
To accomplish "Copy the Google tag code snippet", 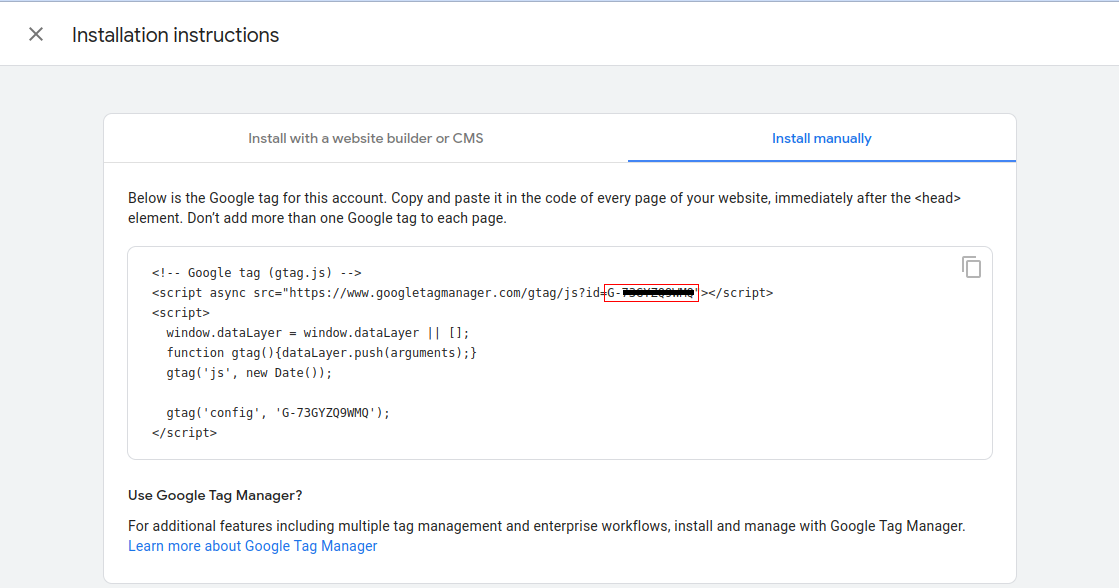I will click(971, 267).
